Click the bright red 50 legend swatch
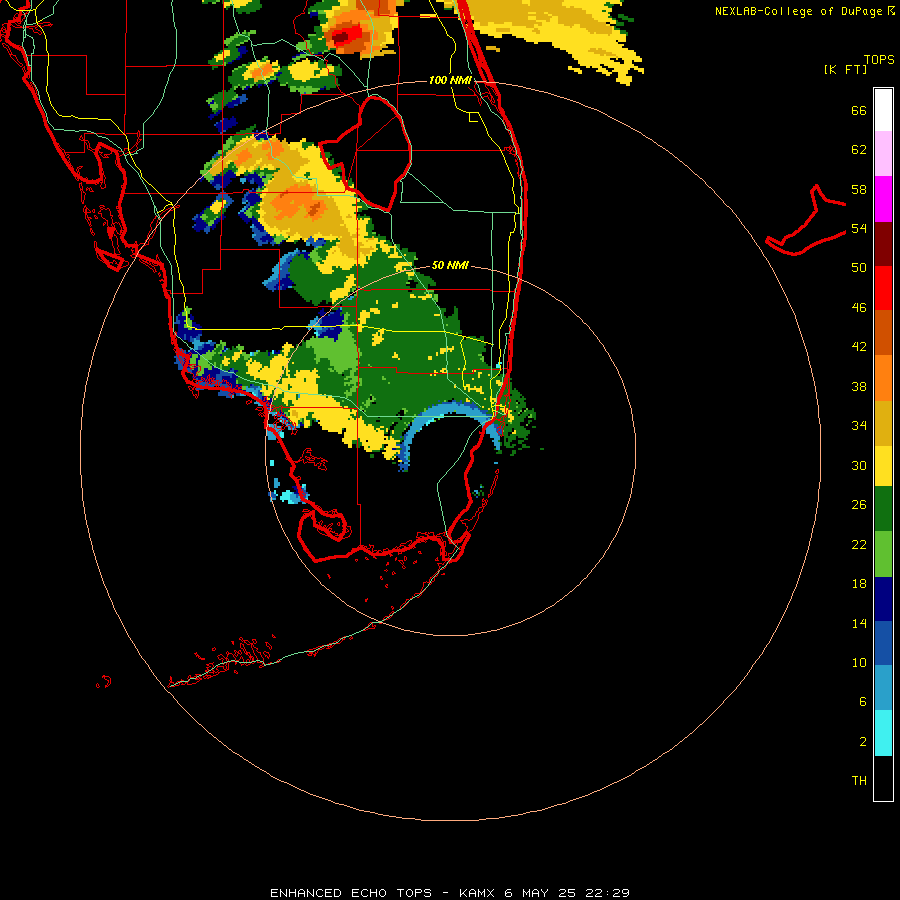 (x=883, y=288)
